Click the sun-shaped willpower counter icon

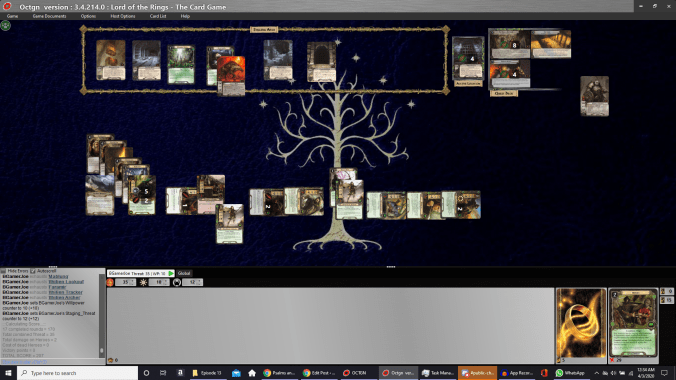click(143, 283)
